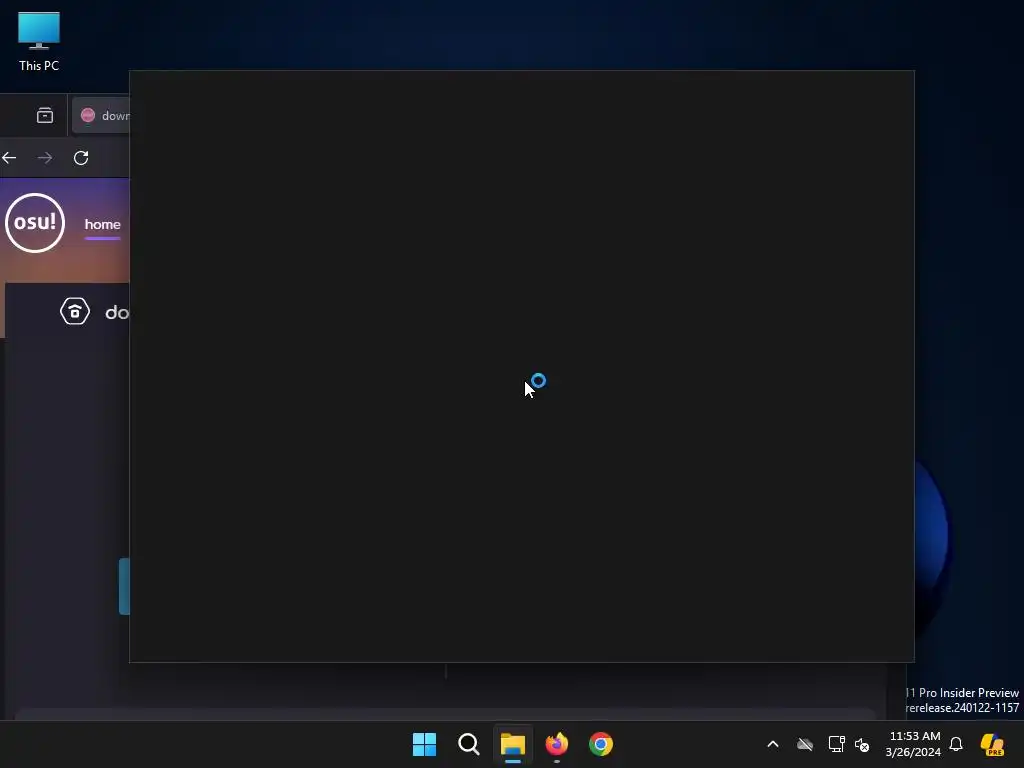1024x768 pixels.
Task: Open Copilot preview from the taskbar
Action: click(x=992, y=744)
